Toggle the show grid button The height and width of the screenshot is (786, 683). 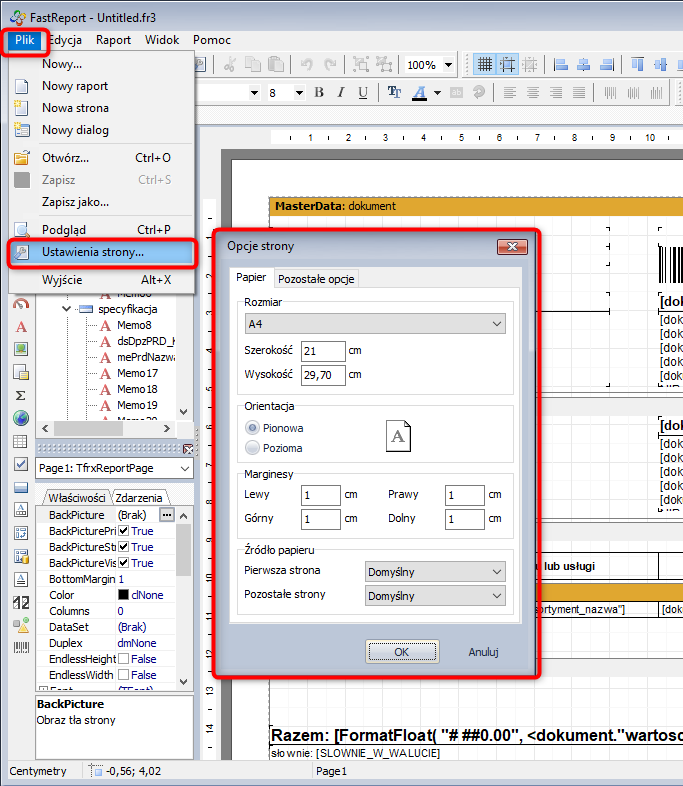[485, 65]
